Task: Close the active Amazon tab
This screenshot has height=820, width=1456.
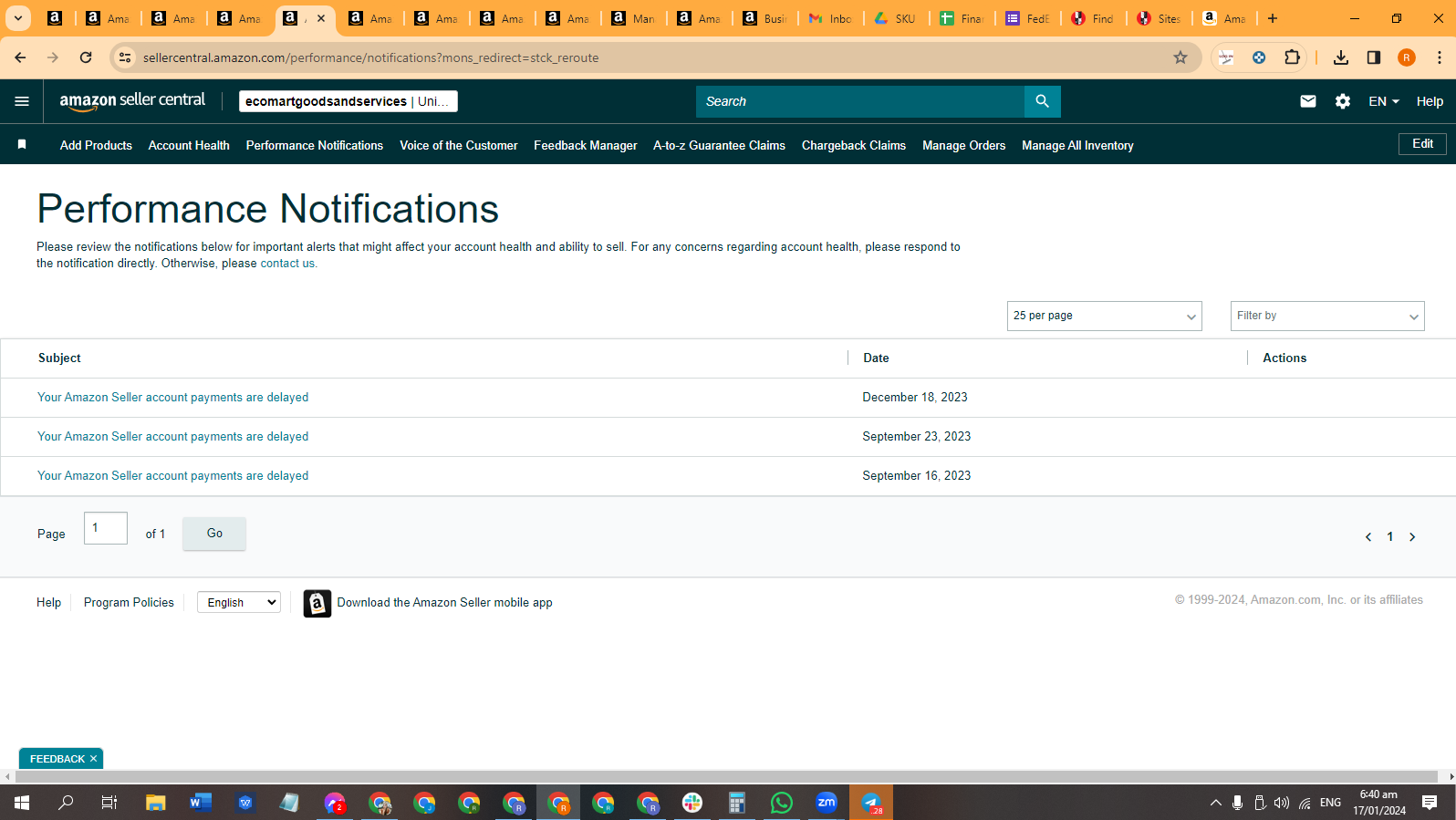Action: (320, 18)
